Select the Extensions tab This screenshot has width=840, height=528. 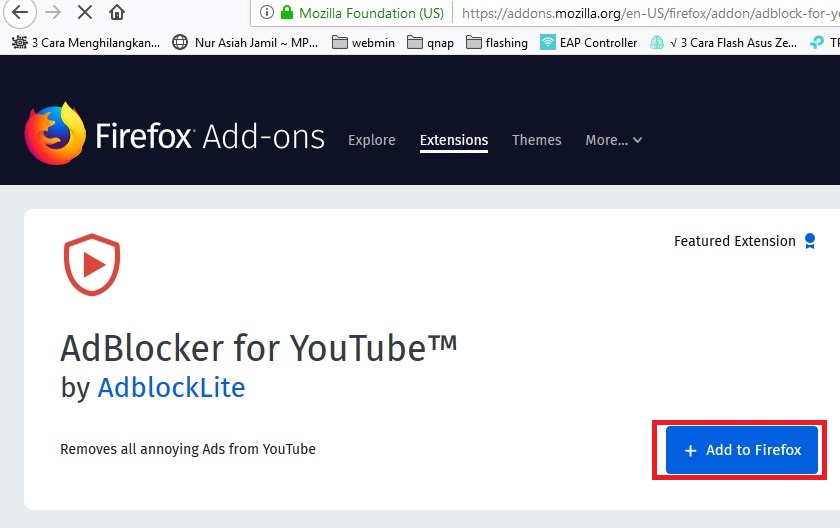454,140
